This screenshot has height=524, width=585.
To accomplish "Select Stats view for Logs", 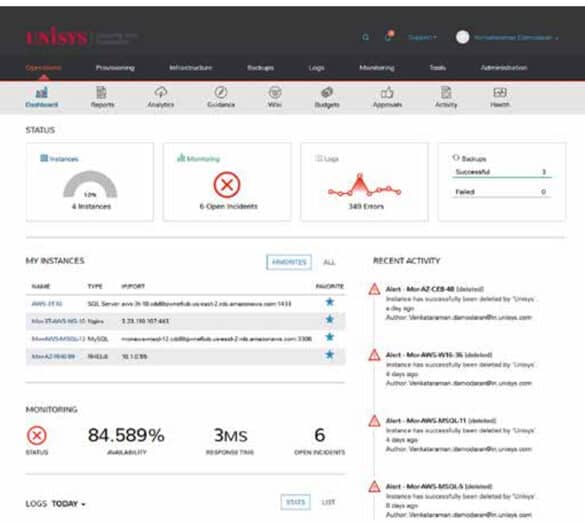I will 295,502.
